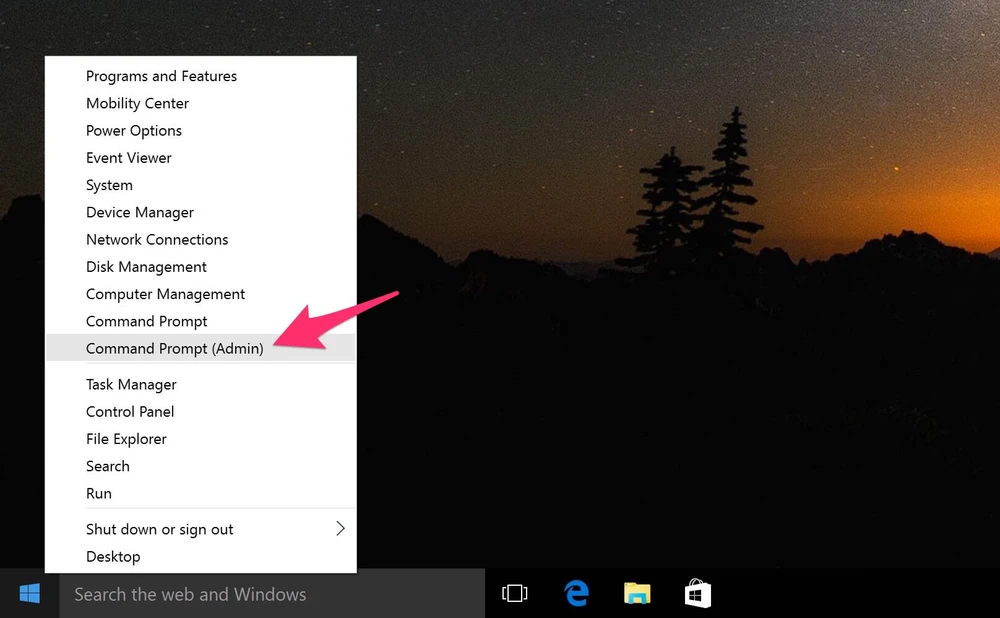Launch Task Manager from the menu
1000x618 pixels.
131,384
